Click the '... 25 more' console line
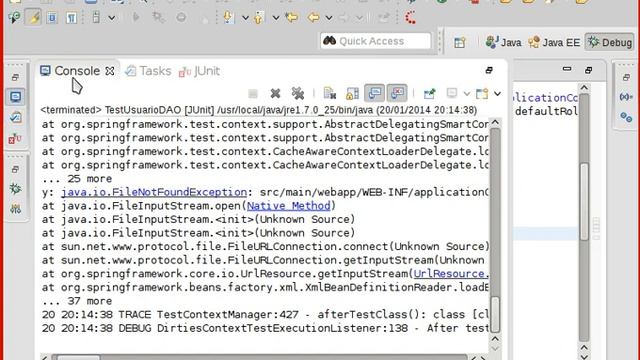Viewport: 640px width, 360px height. pos(77,179)
